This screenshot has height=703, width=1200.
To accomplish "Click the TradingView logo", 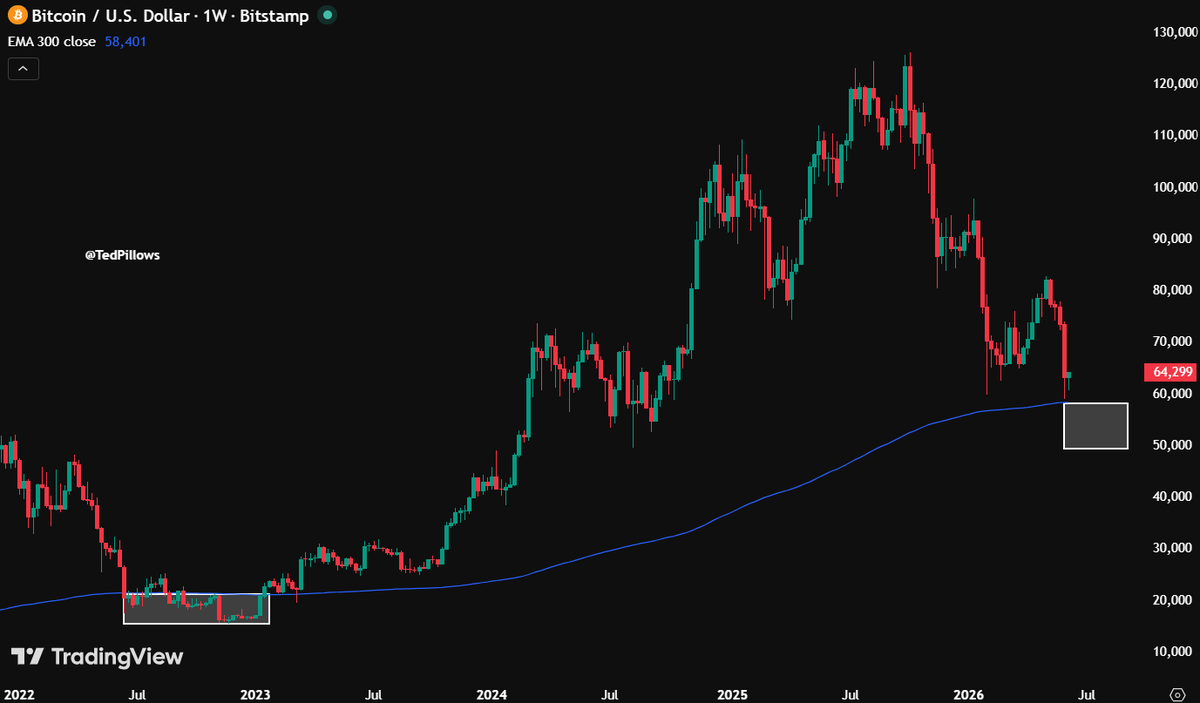I will coord(97,657).
